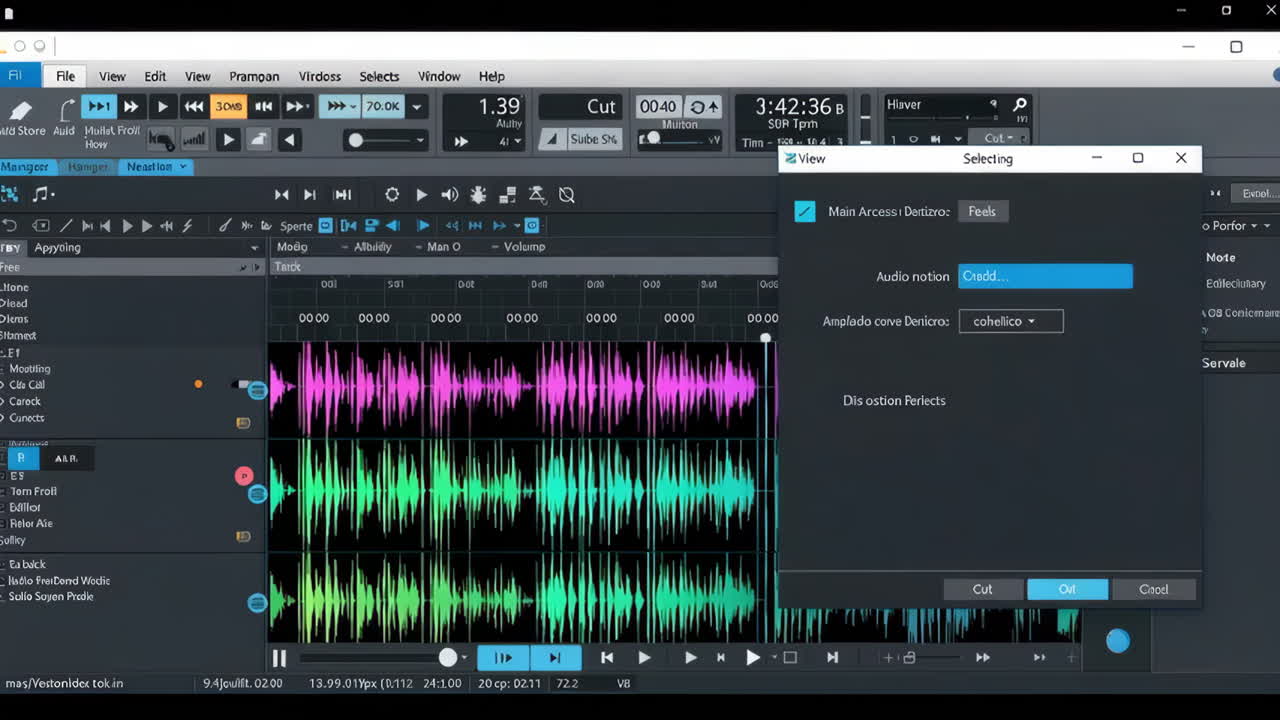The width and height of the screenshot is (1280, 720).
Task: Open the Neastion dropdown near the tab bar
Action: (x=155, y=166)
